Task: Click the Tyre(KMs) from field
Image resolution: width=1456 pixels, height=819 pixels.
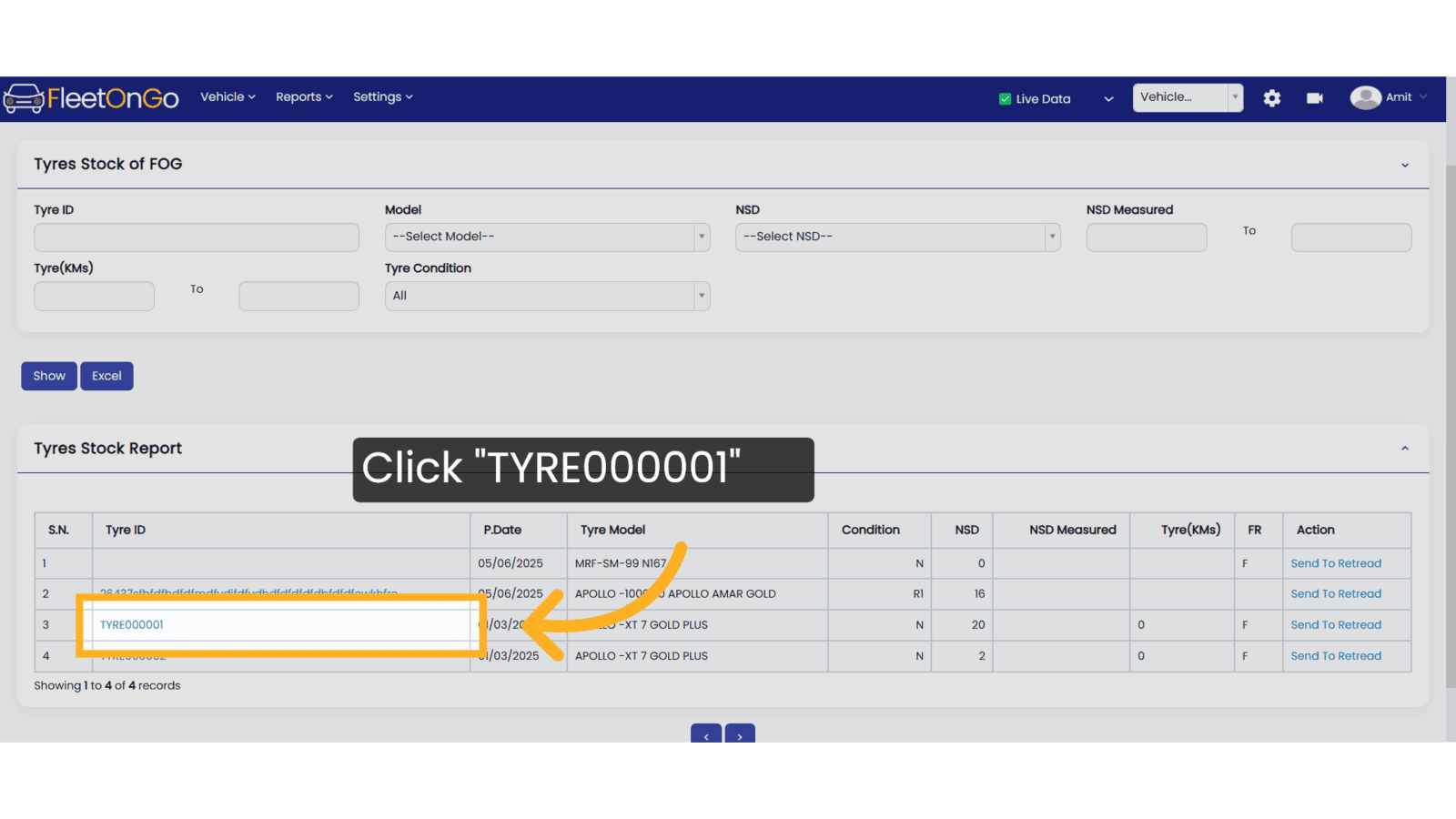Action: click(x=95, y=296)
